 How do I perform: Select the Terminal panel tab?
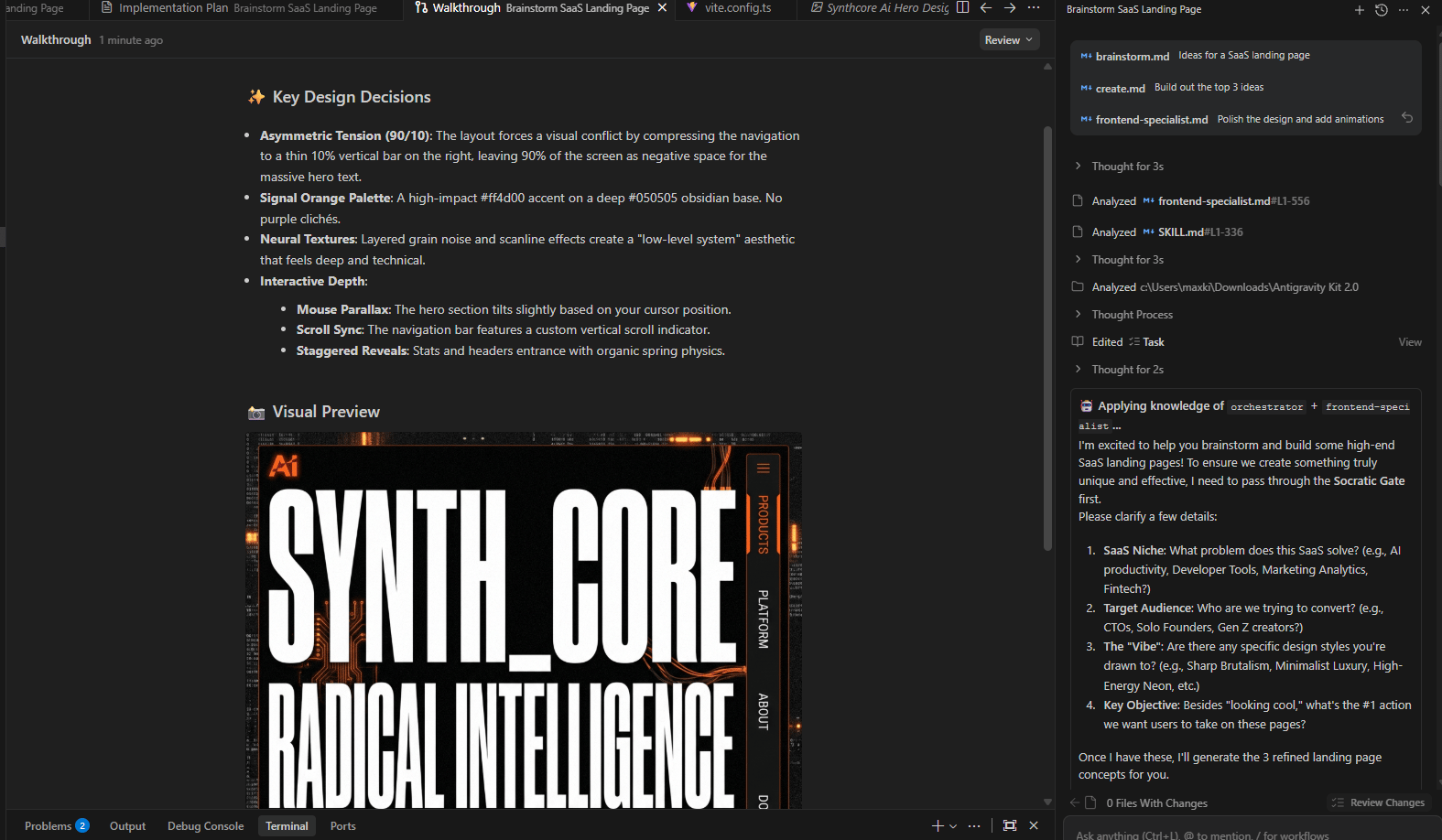click(287, 826)
